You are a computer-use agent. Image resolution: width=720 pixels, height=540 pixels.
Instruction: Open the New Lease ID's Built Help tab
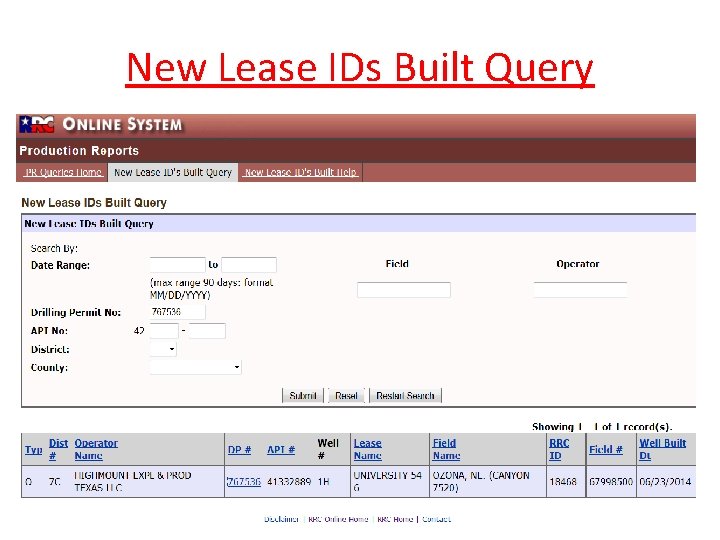[x=301, y=173]
